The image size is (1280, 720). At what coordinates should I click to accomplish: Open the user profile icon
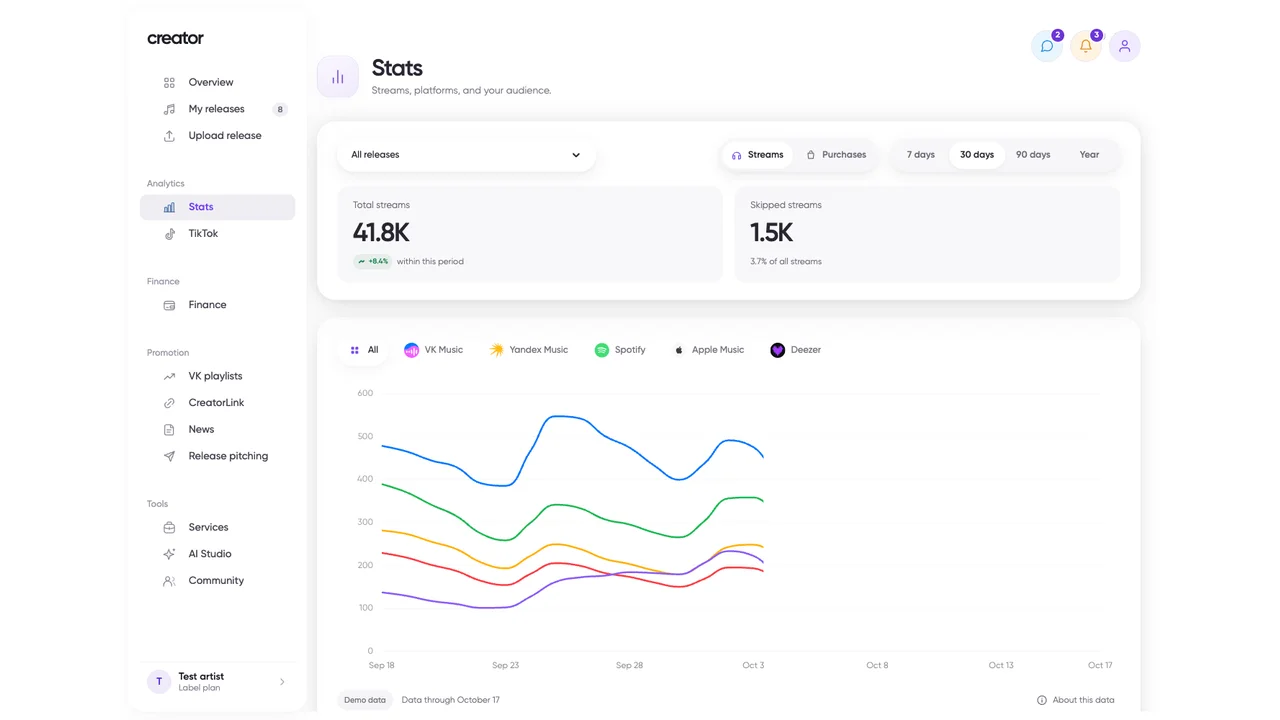(1125, 46)
